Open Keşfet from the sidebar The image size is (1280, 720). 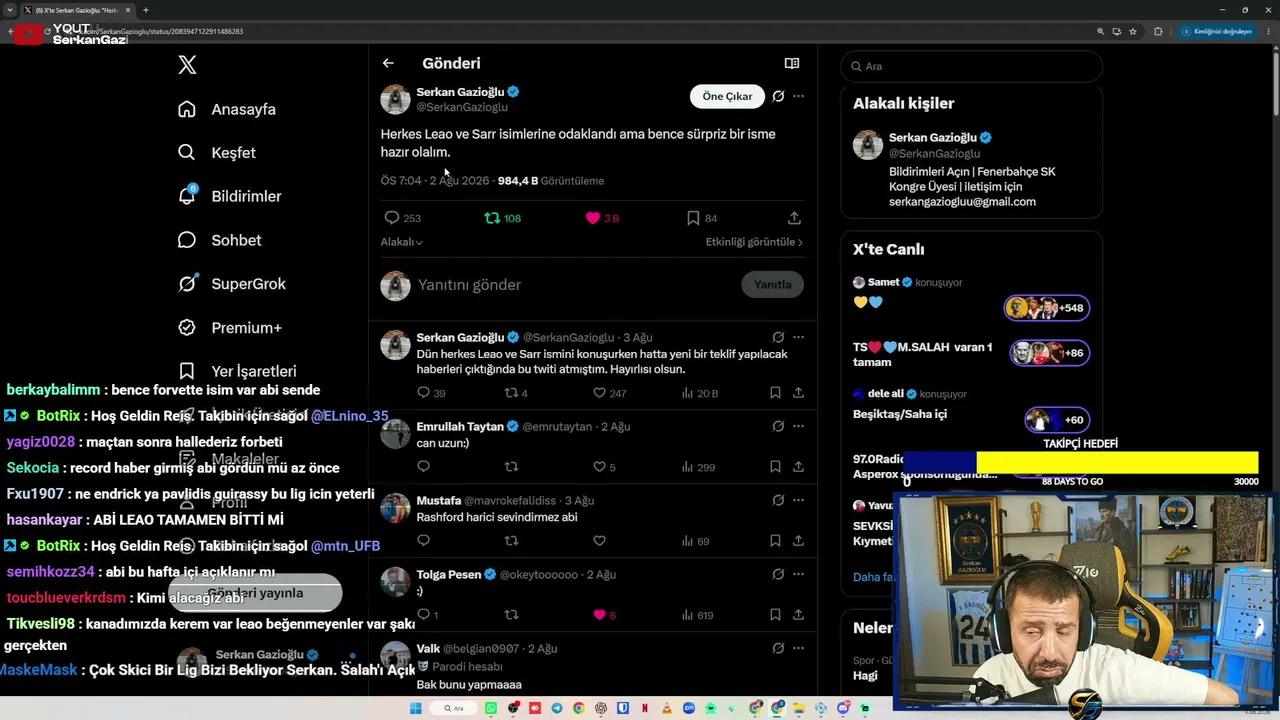pos(216,153)
